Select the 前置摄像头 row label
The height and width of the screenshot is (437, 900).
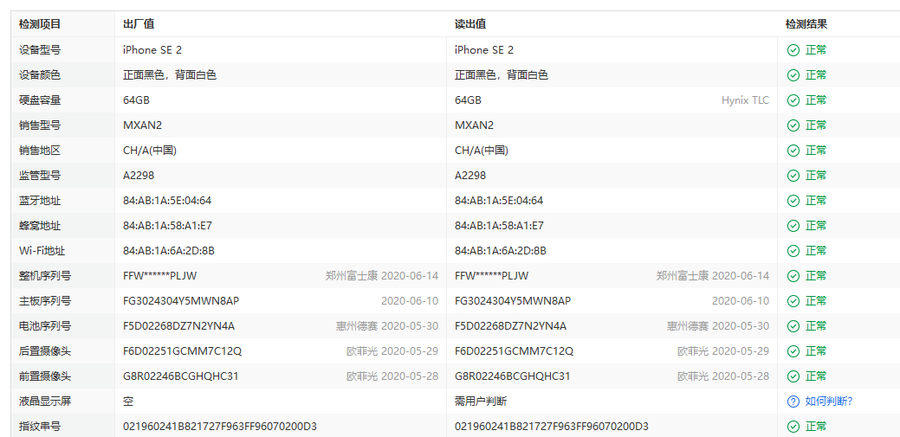45,376
